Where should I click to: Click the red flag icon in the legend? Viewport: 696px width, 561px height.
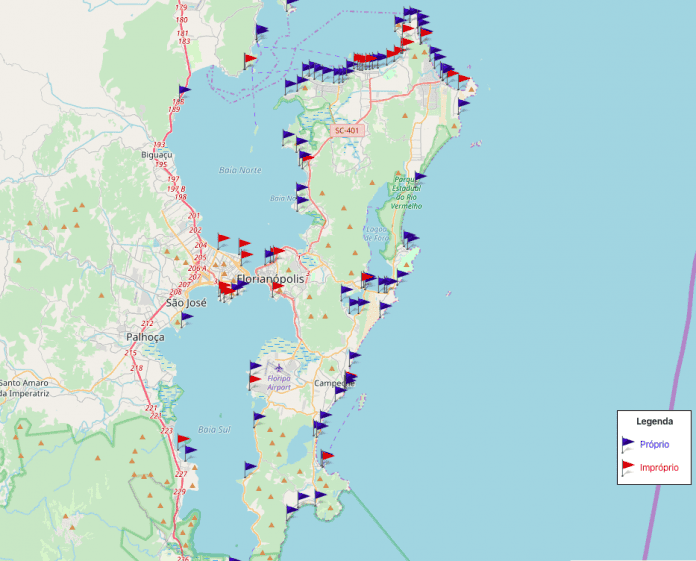point(628,467)
